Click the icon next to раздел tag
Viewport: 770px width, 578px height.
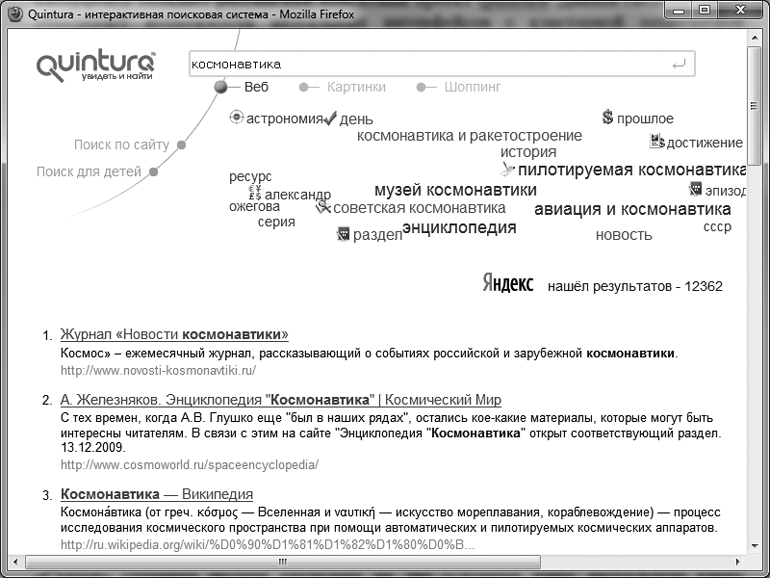click(344, 234)
